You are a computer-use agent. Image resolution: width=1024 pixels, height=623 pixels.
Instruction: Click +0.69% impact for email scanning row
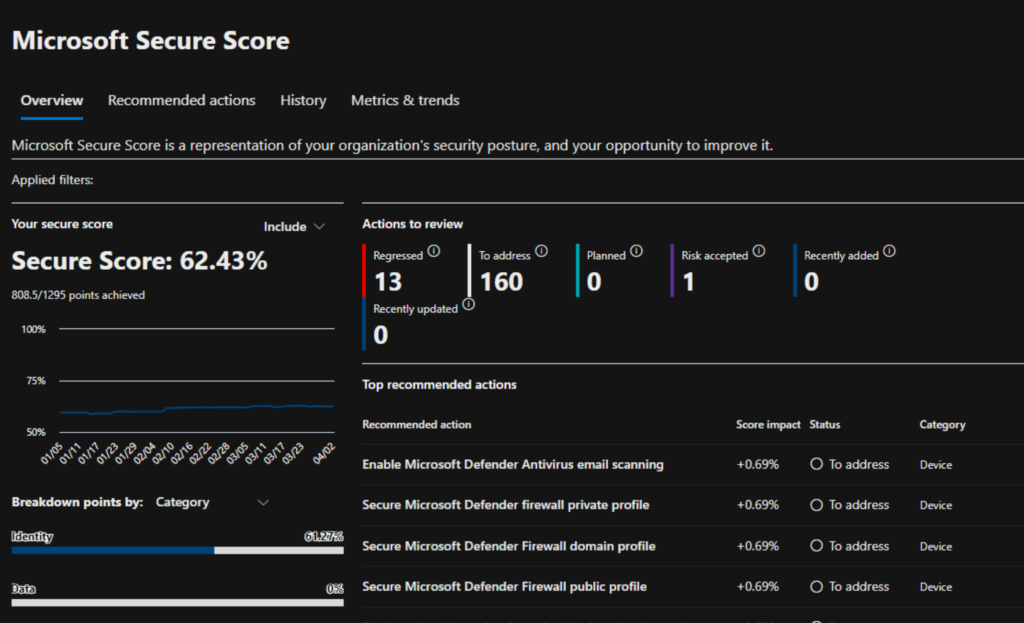click(x=758, y=464)
